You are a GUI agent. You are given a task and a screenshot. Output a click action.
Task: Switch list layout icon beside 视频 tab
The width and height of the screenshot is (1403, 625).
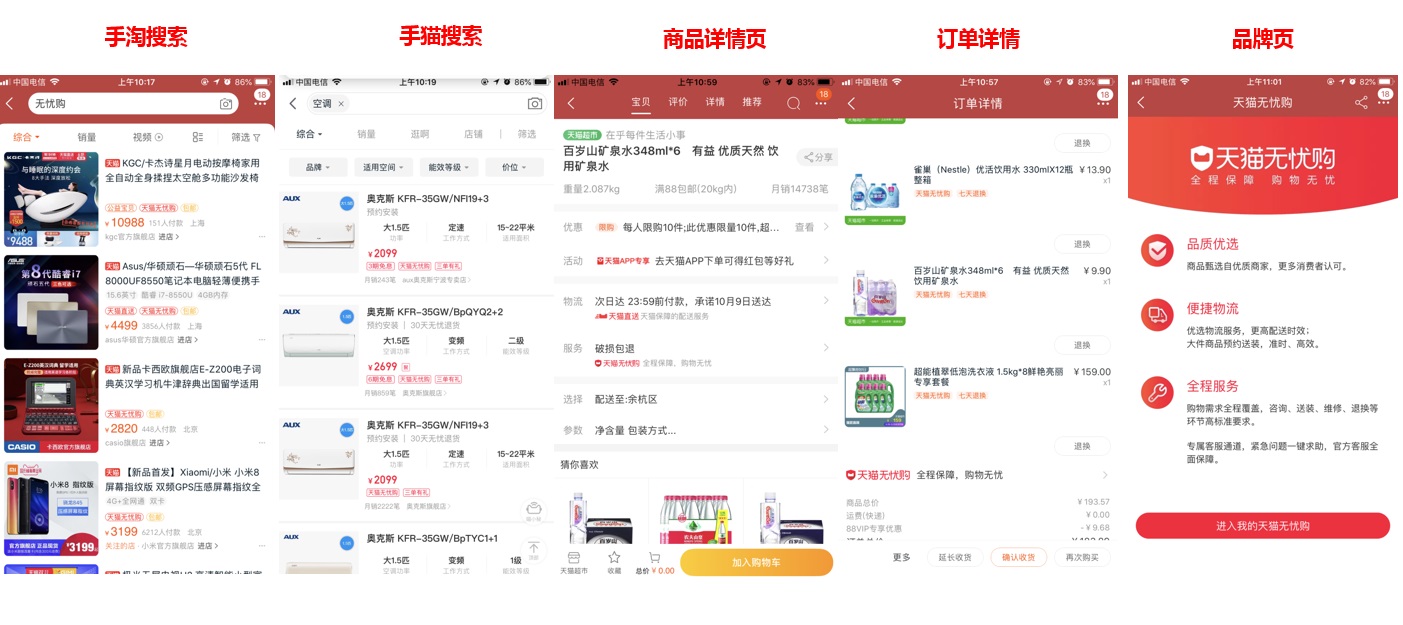tap(197, 137)
